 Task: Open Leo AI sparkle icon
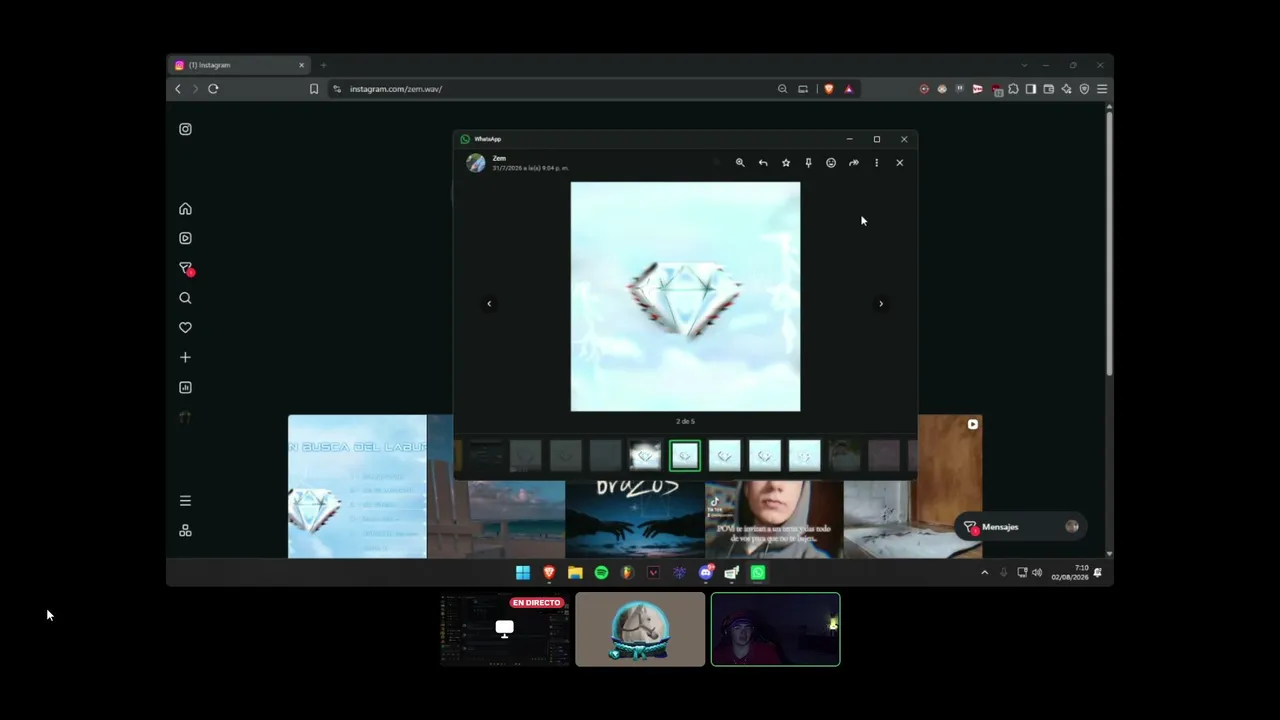click(1066, 89)
